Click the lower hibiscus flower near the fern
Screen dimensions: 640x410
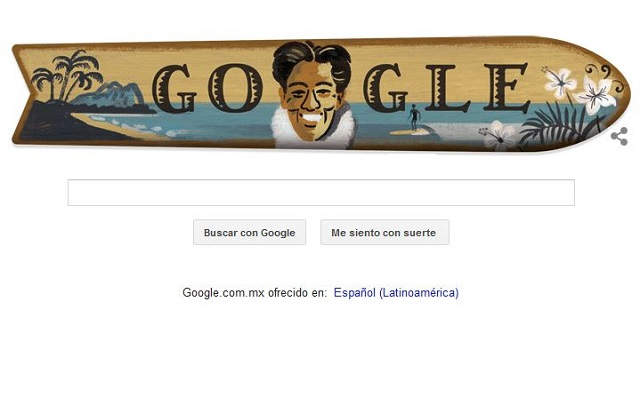(499, 134)
